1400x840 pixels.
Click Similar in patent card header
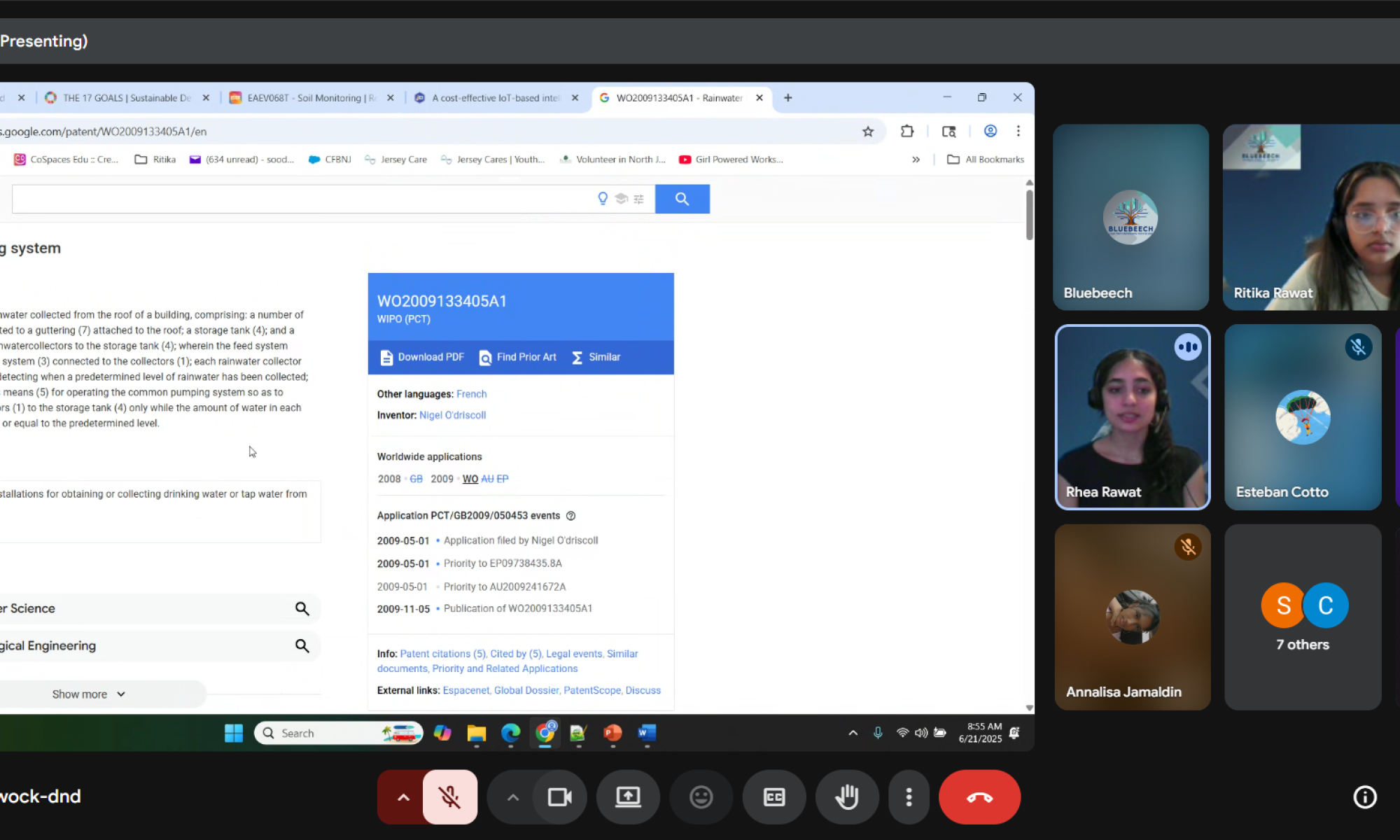[x=596, y=357]
